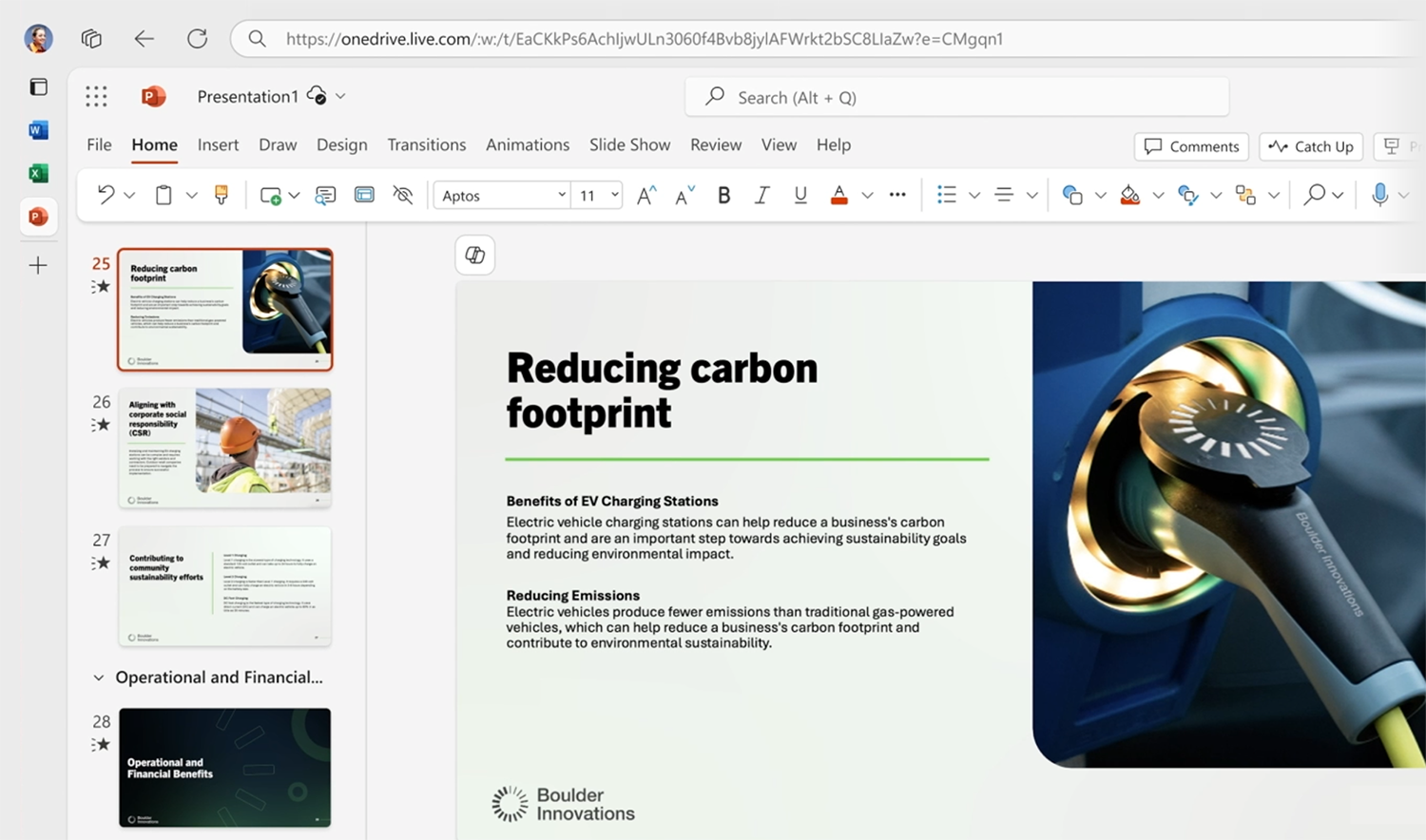Open Excel from the browser sidebar

pyautogui.click(x=38, y=173)
